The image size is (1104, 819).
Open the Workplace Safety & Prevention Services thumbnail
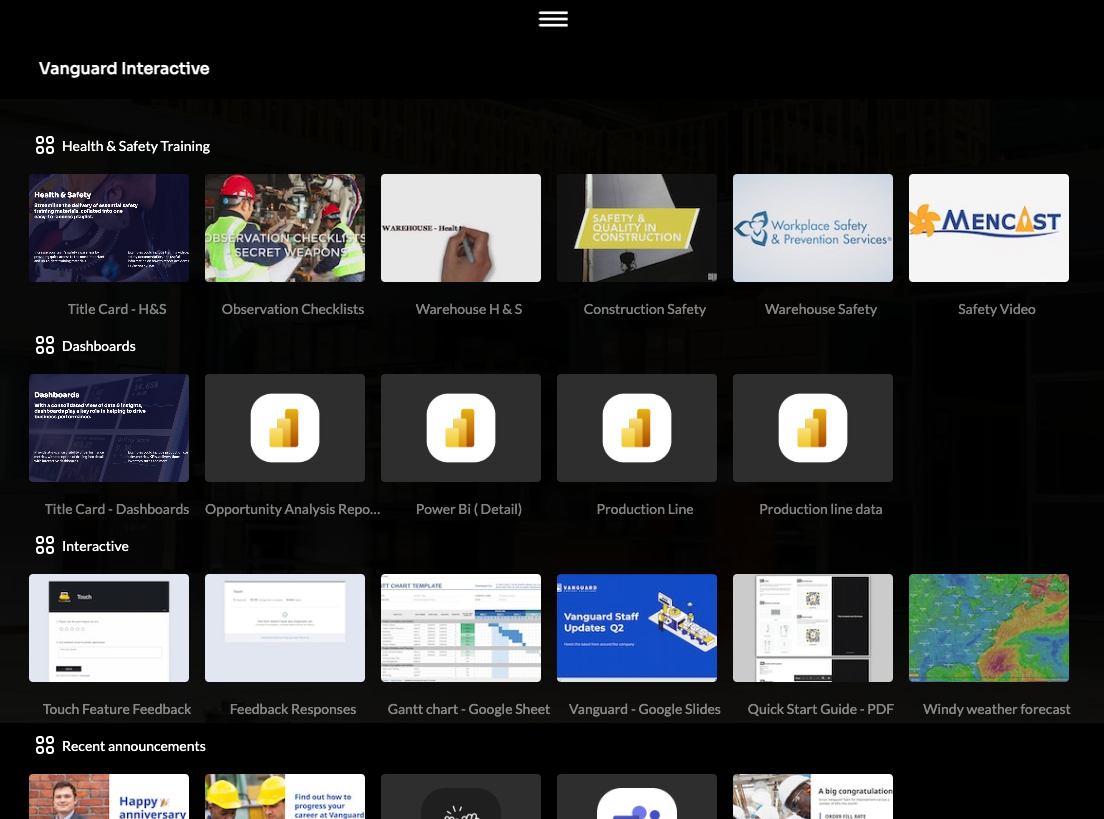pos(813,228)
